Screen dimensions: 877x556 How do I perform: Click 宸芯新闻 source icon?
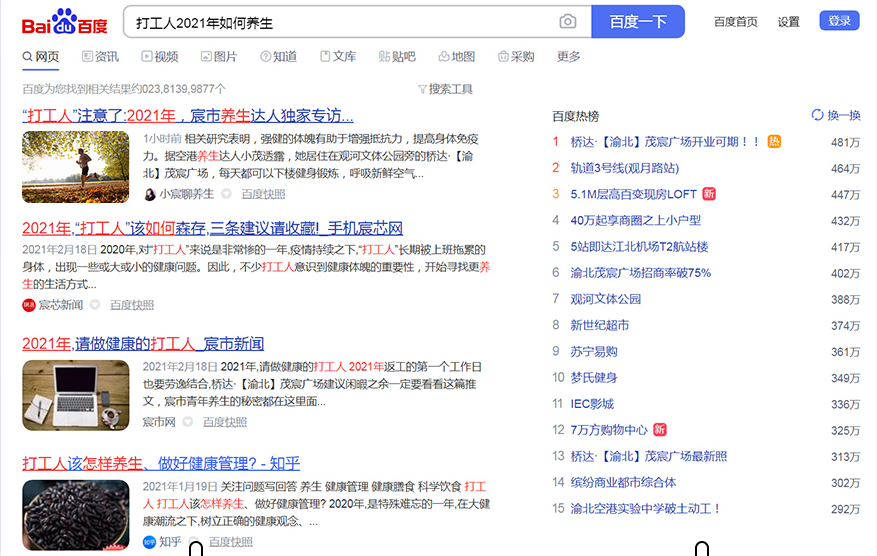[x=29, y=305]
